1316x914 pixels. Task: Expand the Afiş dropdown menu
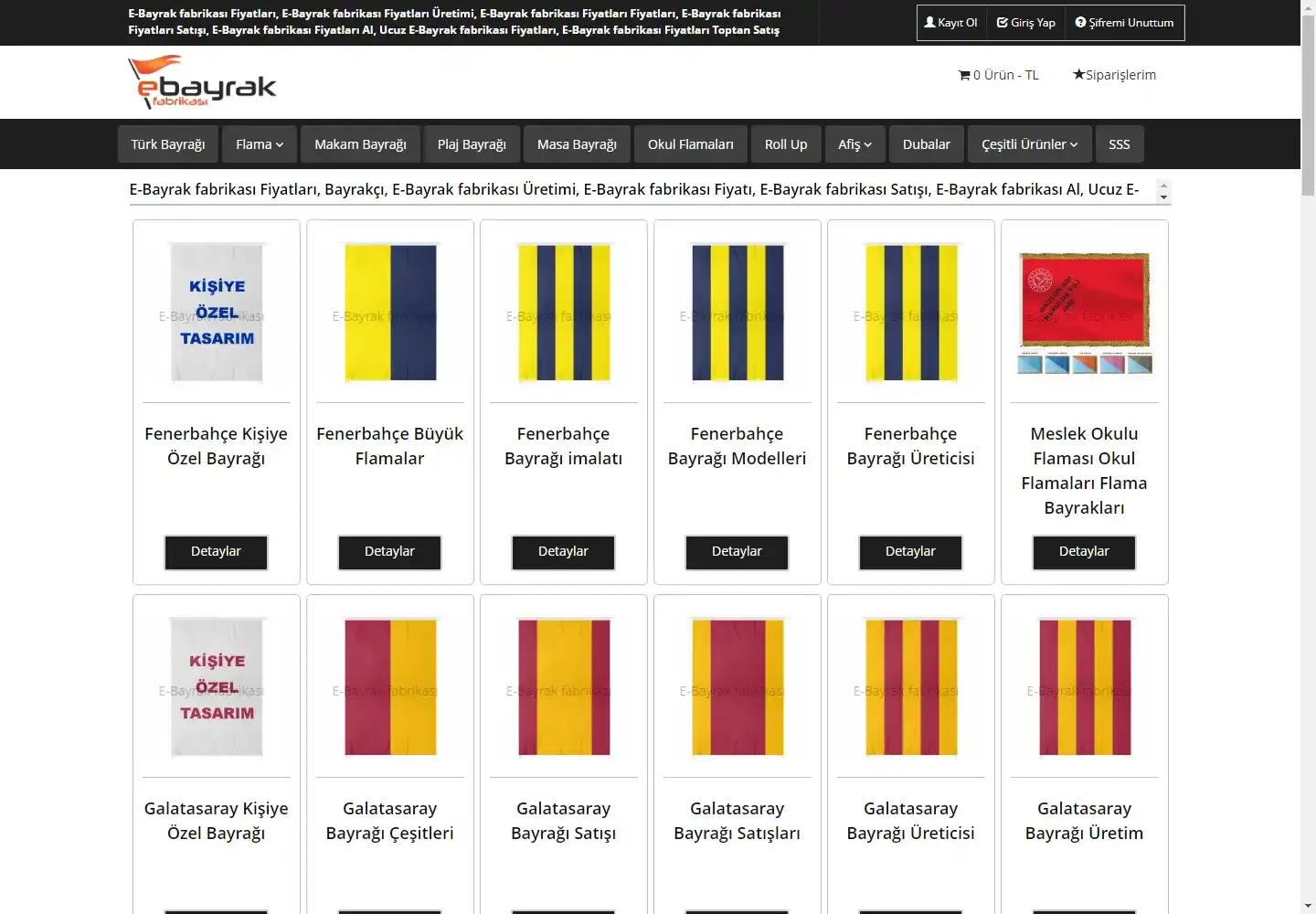854,144
